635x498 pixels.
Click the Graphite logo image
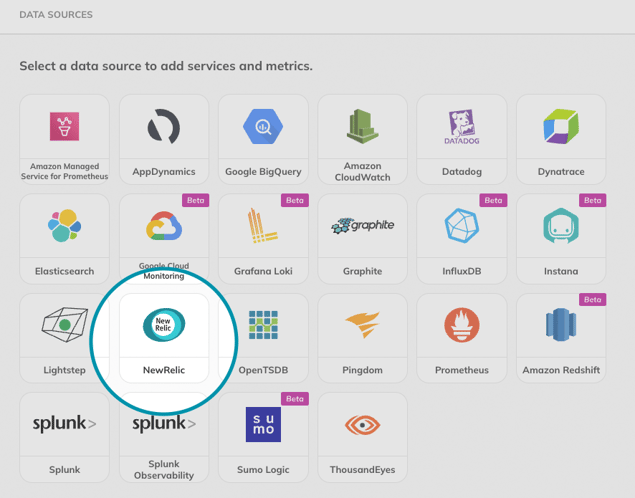point(362,226)
